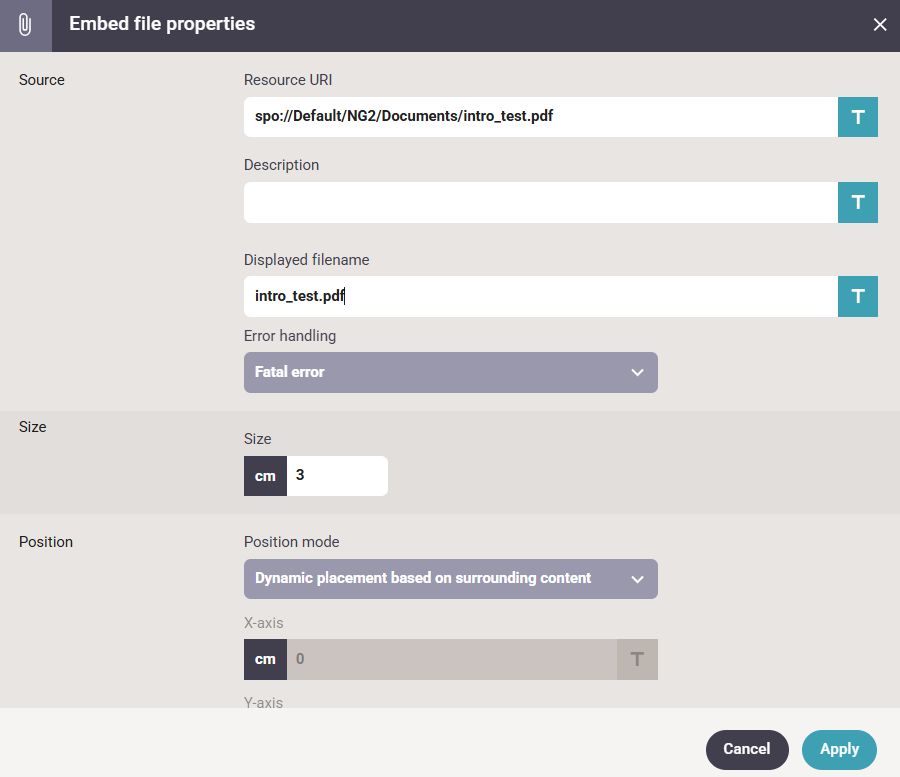Image resolution: width=900 pixels, height=777 pixels.
Task: Click the cm unit label for Size
Action: [265, 476]
